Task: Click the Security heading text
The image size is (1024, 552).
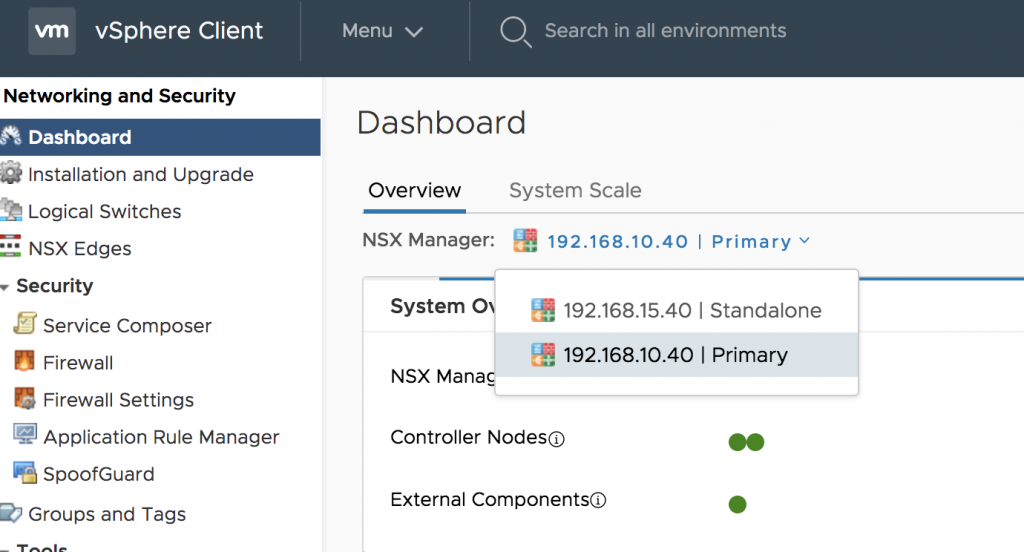Action: (x=55, y=285)
